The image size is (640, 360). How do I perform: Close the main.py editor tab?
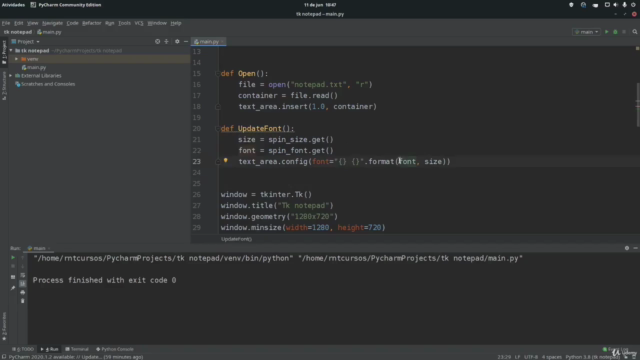pyautogui.click(x=222, y=42)
